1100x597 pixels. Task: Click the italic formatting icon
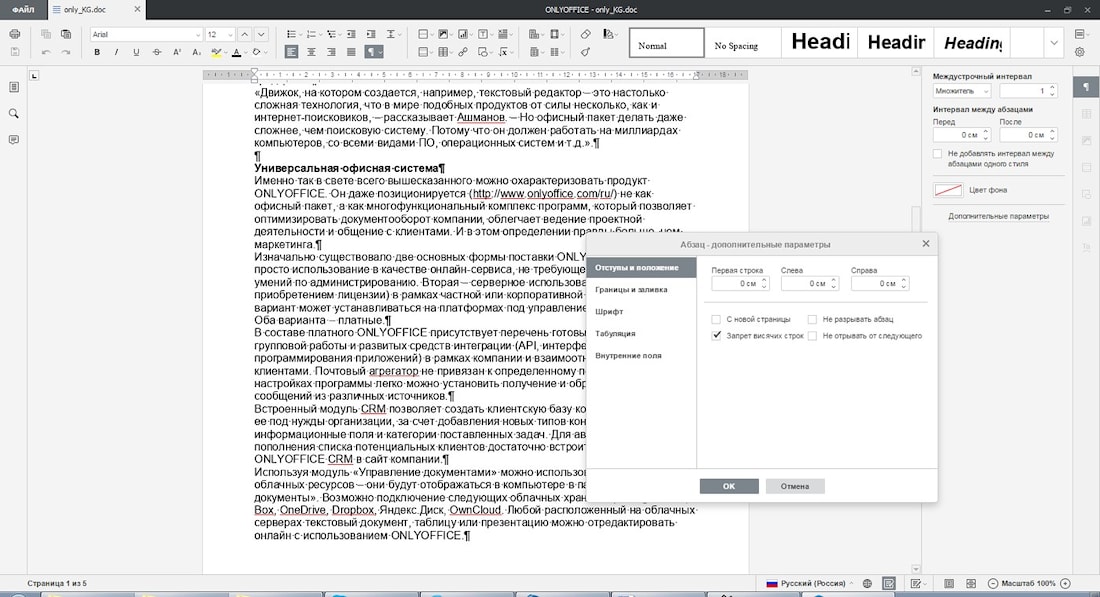(x=116, y=52)
